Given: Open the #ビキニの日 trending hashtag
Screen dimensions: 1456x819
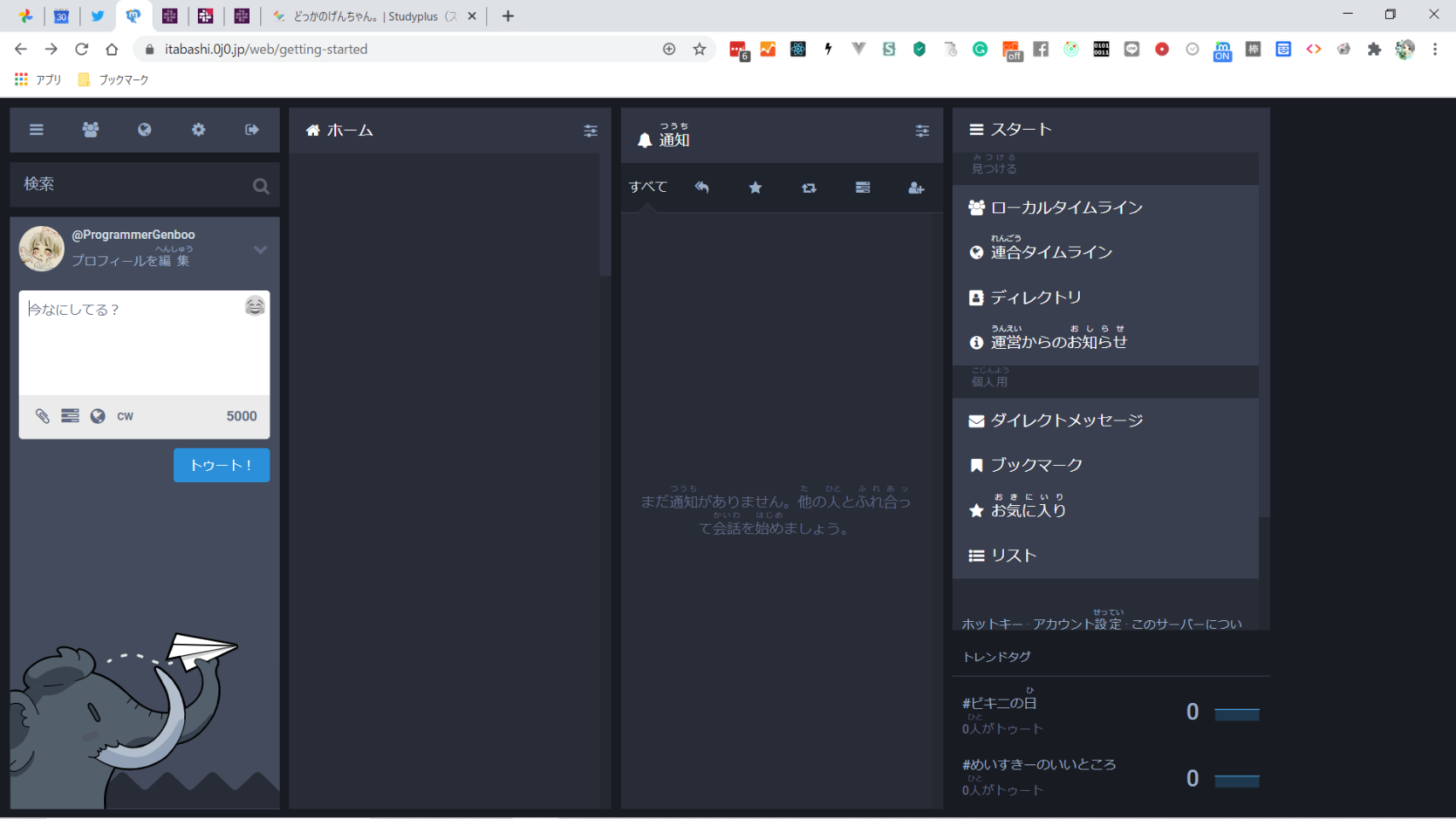Looking at the screenshot, I should tap(1000, 703).
